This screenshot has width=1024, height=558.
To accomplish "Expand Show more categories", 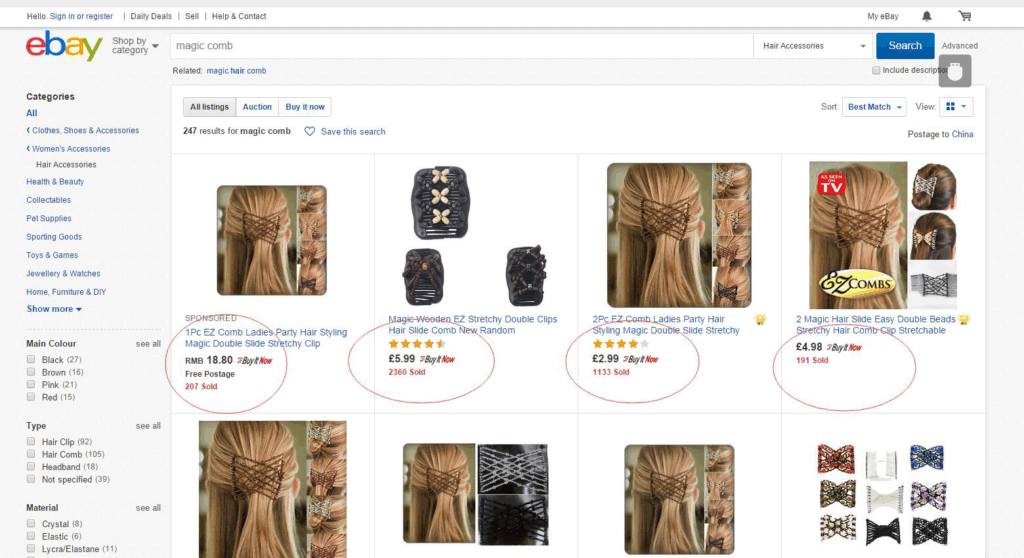I will [x=54, y=309].
